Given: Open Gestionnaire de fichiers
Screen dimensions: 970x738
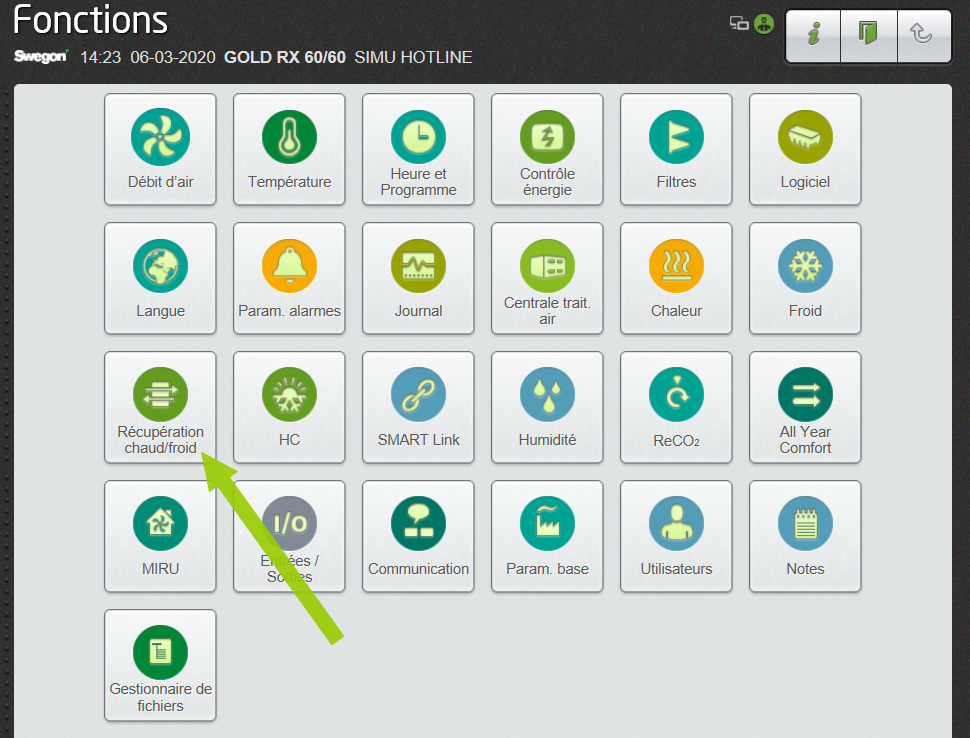Looking at the screenshot, I should [x=160, y=665].
